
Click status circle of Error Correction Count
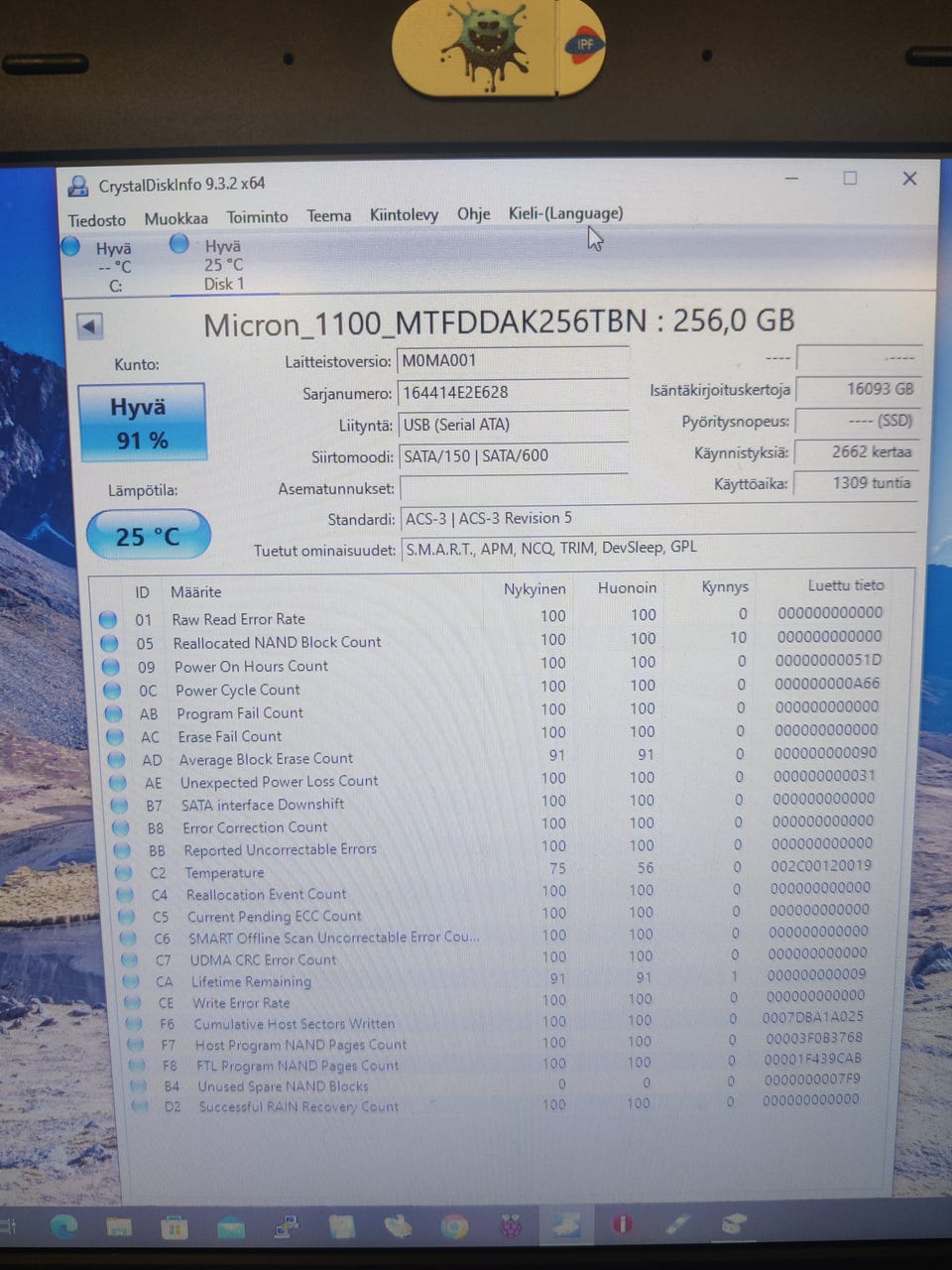(121, 827)
